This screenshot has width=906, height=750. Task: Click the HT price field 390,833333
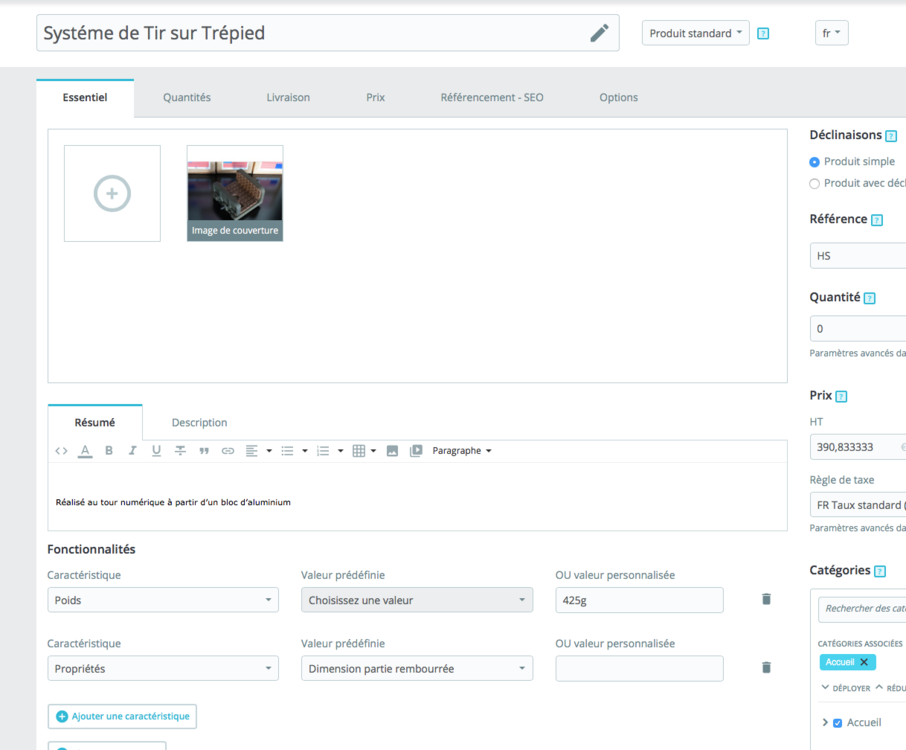point(858,447)
